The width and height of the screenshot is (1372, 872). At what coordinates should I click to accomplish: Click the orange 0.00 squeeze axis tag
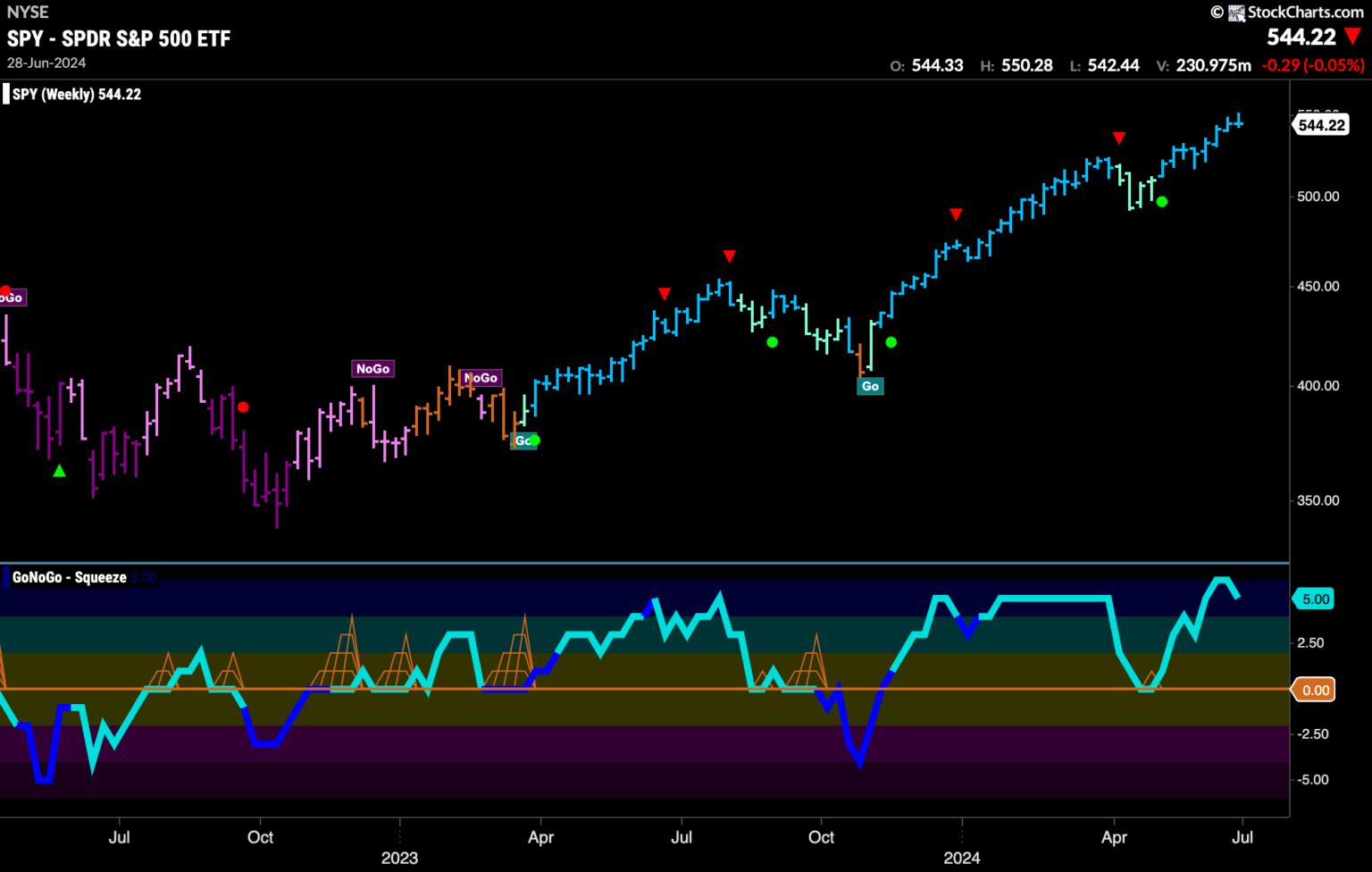coord(1315,690)
